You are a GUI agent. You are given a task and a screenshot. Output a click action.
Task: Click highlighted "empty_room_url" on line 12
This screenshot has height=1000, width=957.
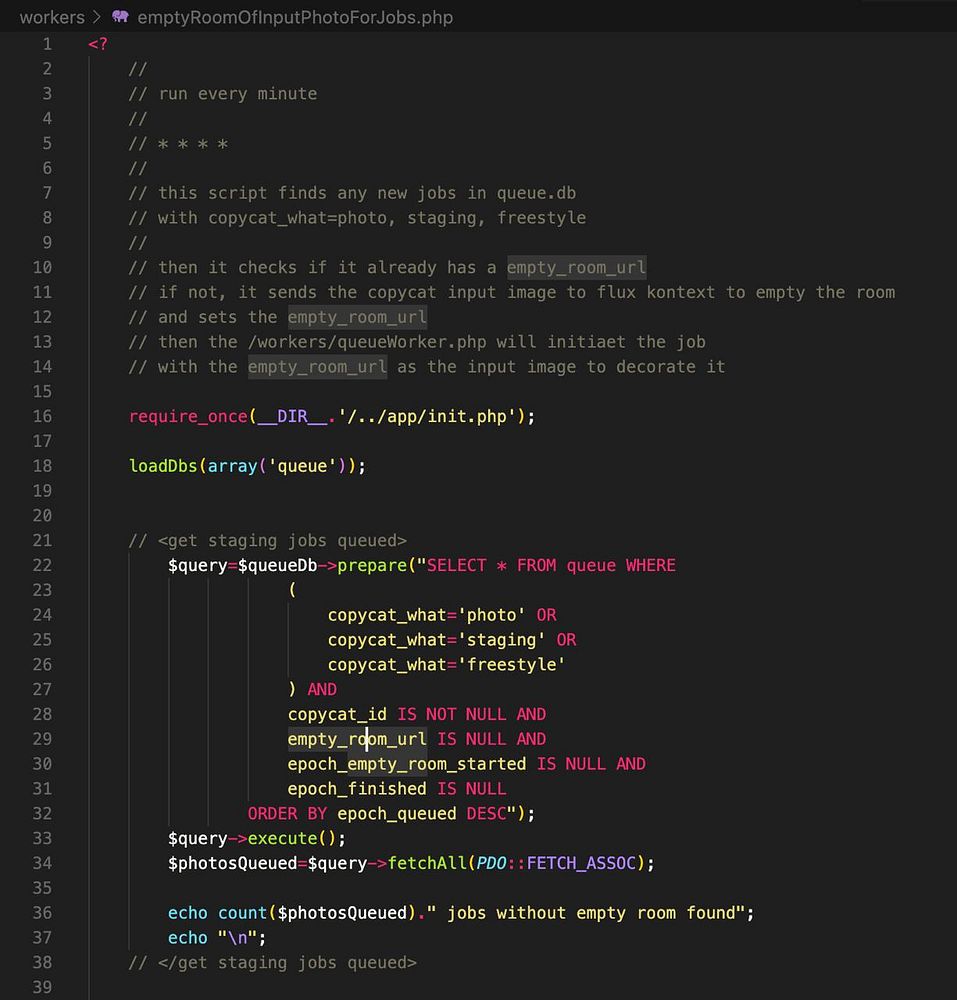pyautogui.click(x=357, y=317)
